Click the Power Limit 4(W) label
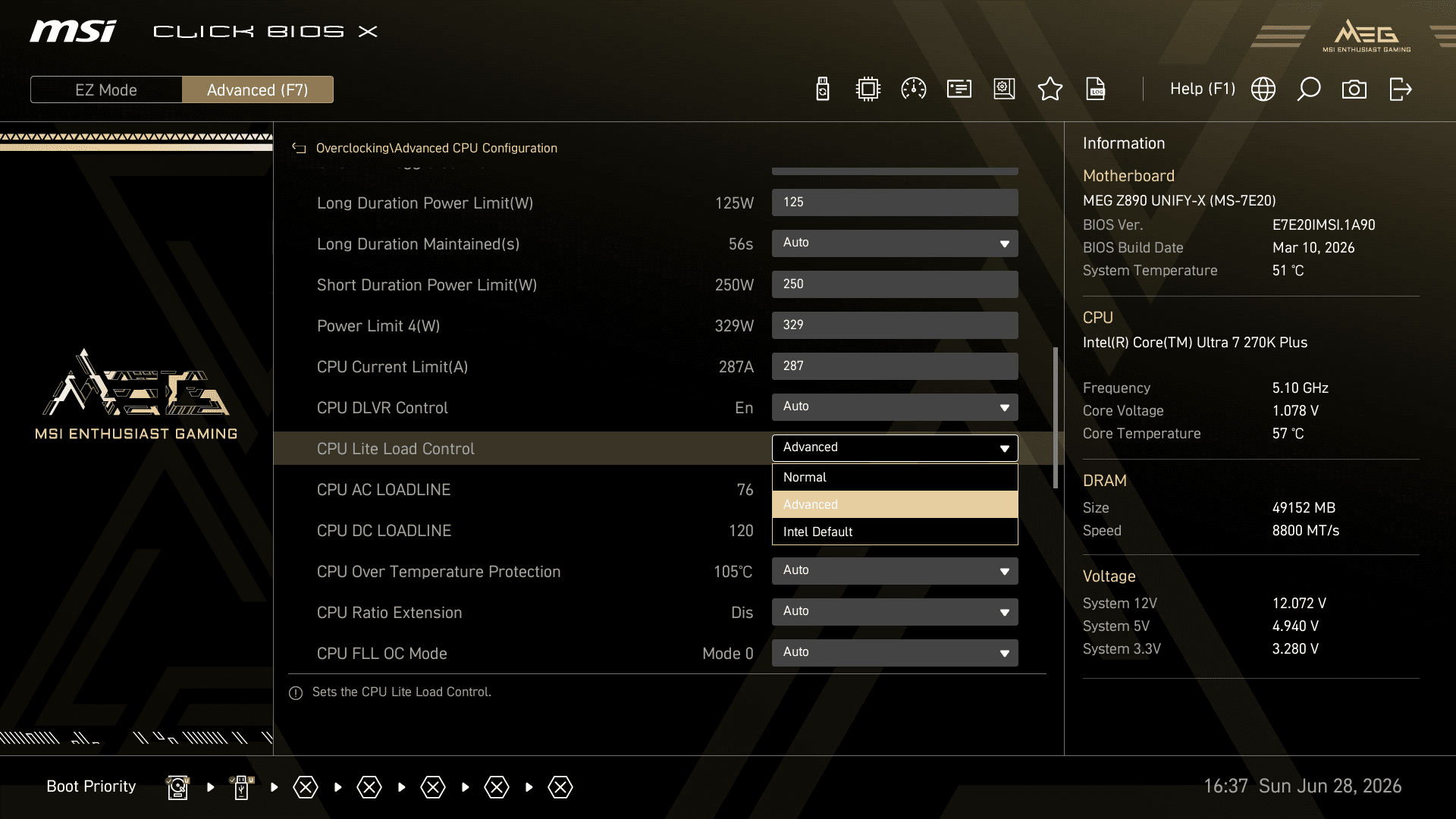Screen dimensions: 1456x819 pos(378,326)
